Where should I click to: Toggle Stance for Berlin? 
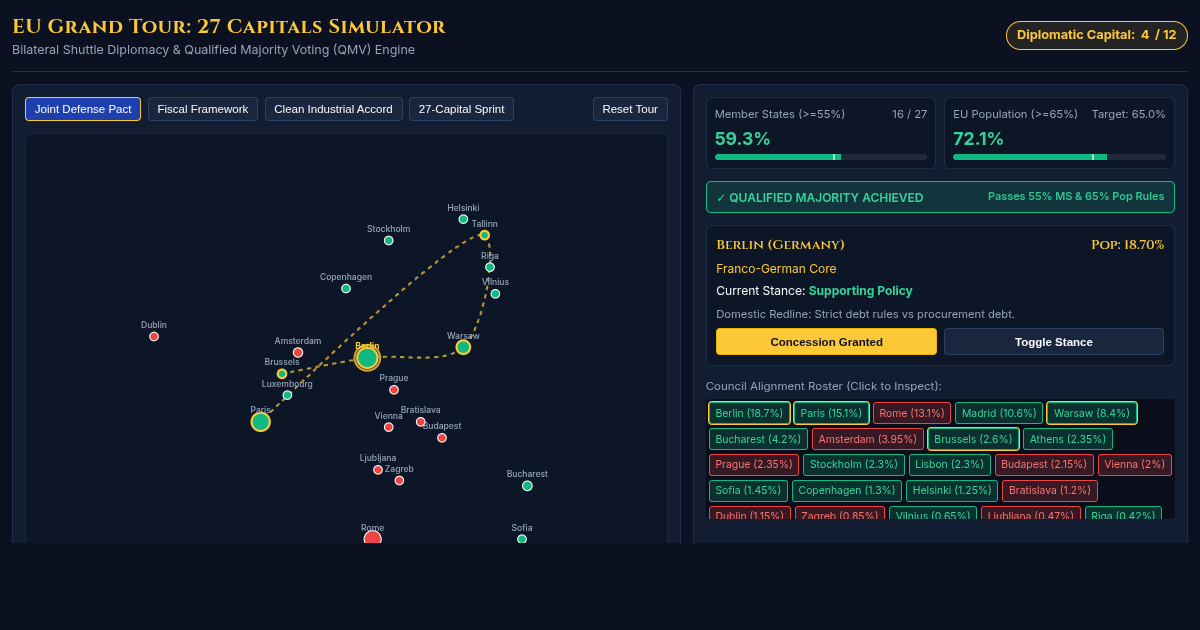tap(1054, 342)
